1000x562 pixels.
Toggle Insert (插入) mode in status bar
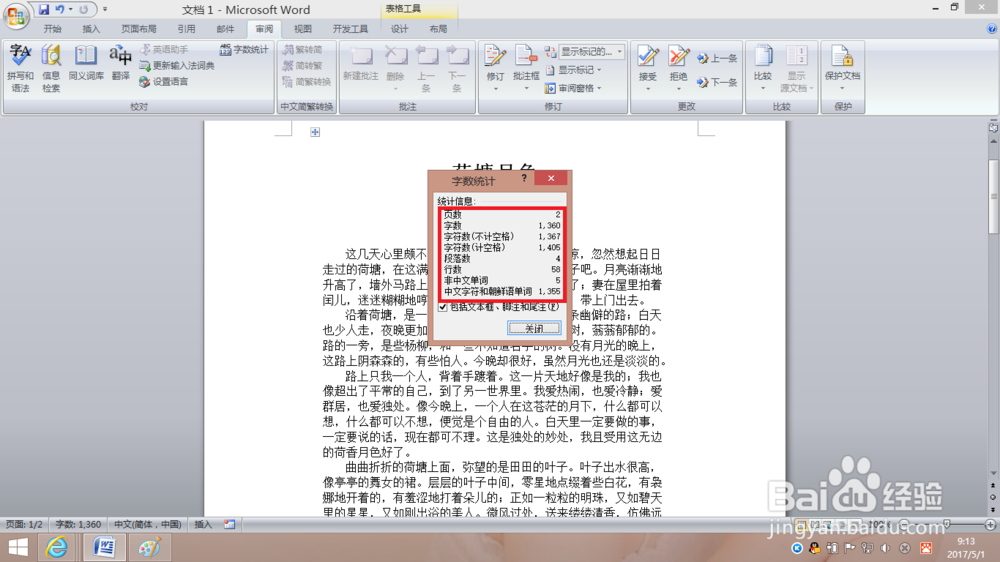tap(203, 524)
